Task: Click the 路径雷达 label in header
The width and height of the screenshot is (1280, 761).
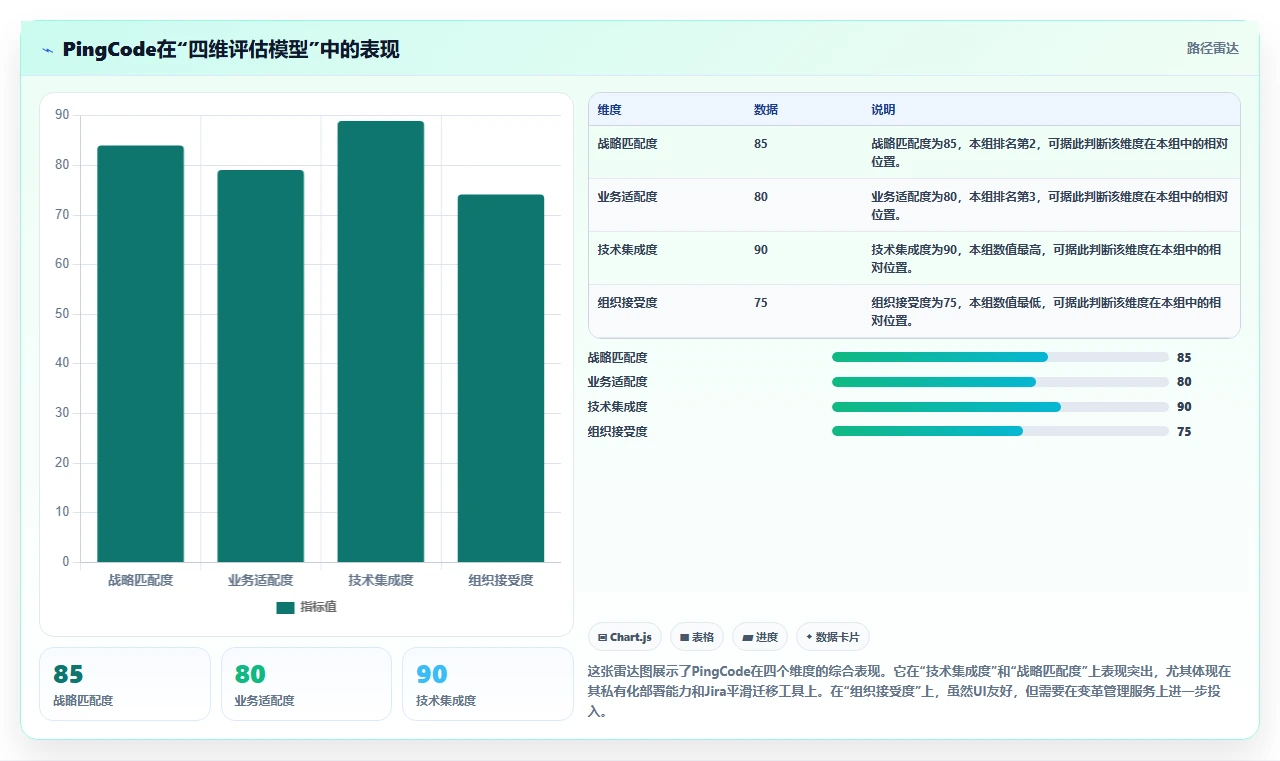Action: tap(1212, 48)
